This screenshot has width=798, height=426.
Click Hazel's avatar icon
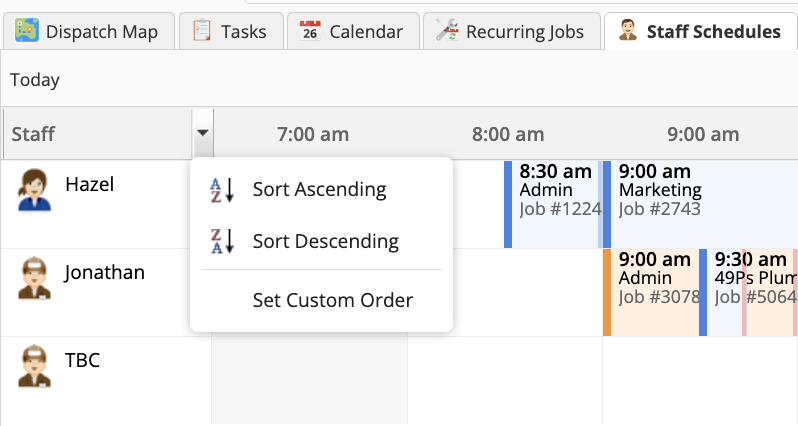(34, 190)
